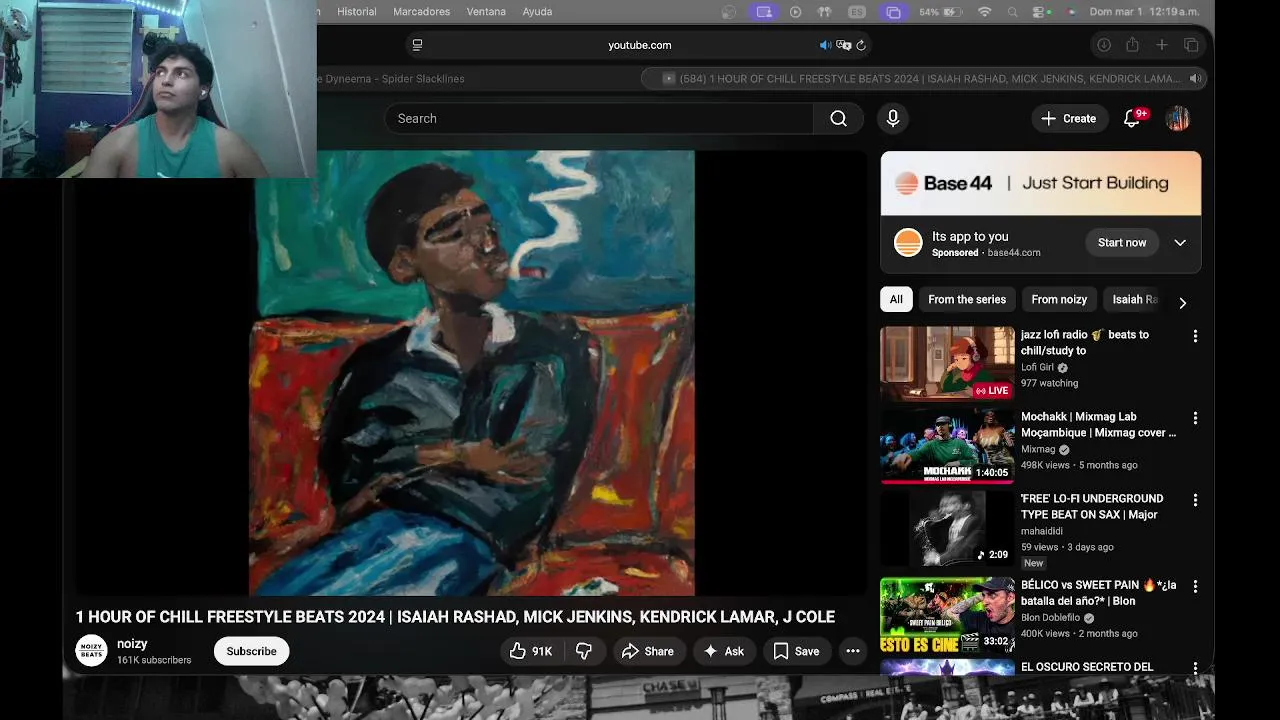Open the account avatar menu
1280x720 pixels.
pos(1178,118)
